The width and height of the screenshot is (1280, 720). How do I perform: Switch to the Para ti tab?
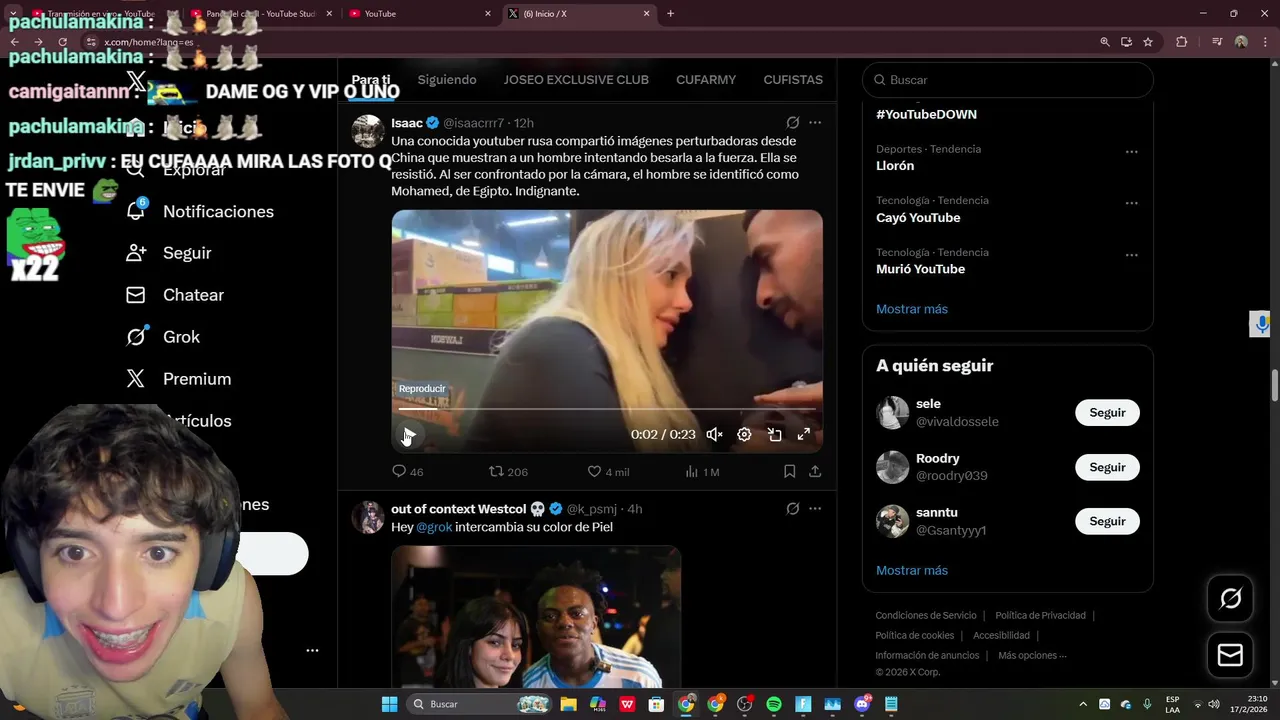[371, 79]
